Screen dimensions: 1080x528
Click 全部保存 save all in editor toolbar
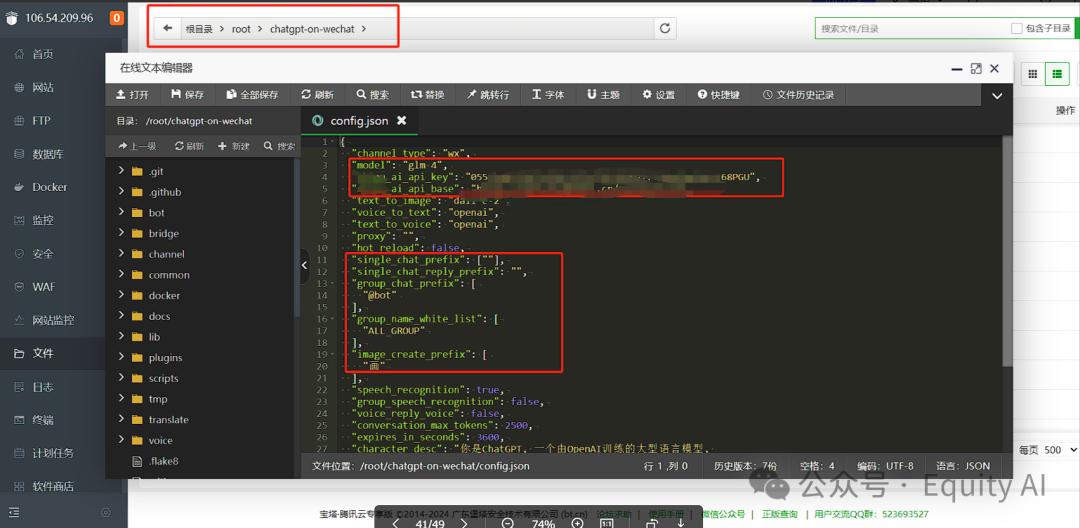251,95
